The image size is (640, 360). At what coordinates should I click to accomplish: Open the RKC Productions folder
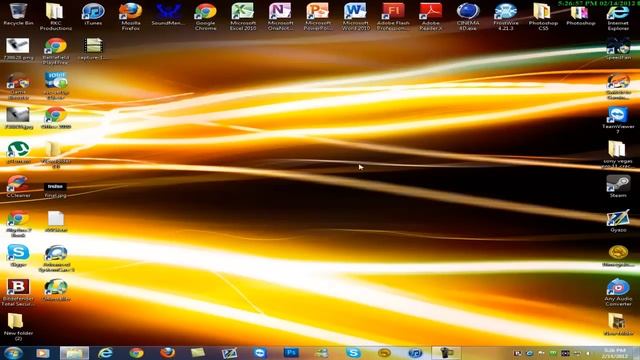(x=56, y=16)
